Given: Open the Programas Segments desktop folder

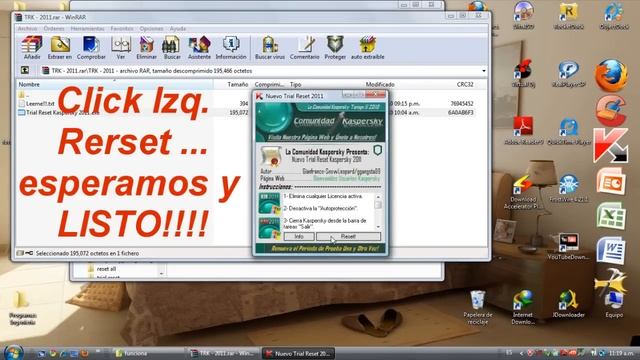Looking at the screenshot, I should [x=22, y=309].
